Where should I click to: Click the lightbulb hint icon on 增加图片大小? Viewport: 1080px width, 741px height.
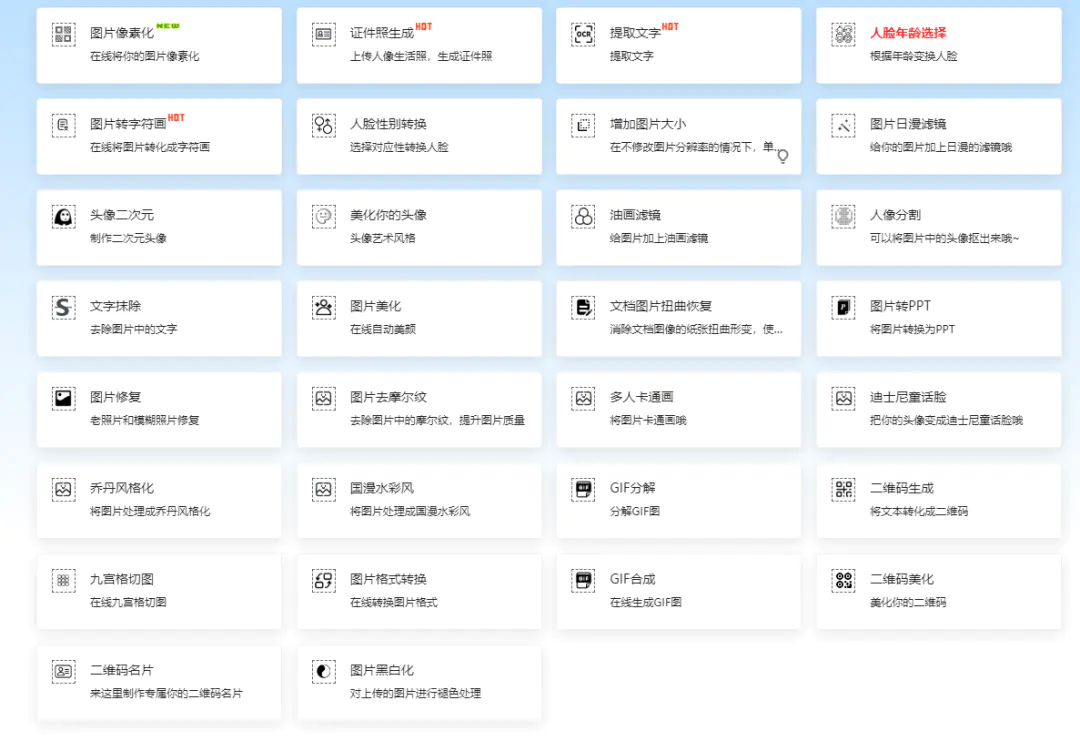783,156
